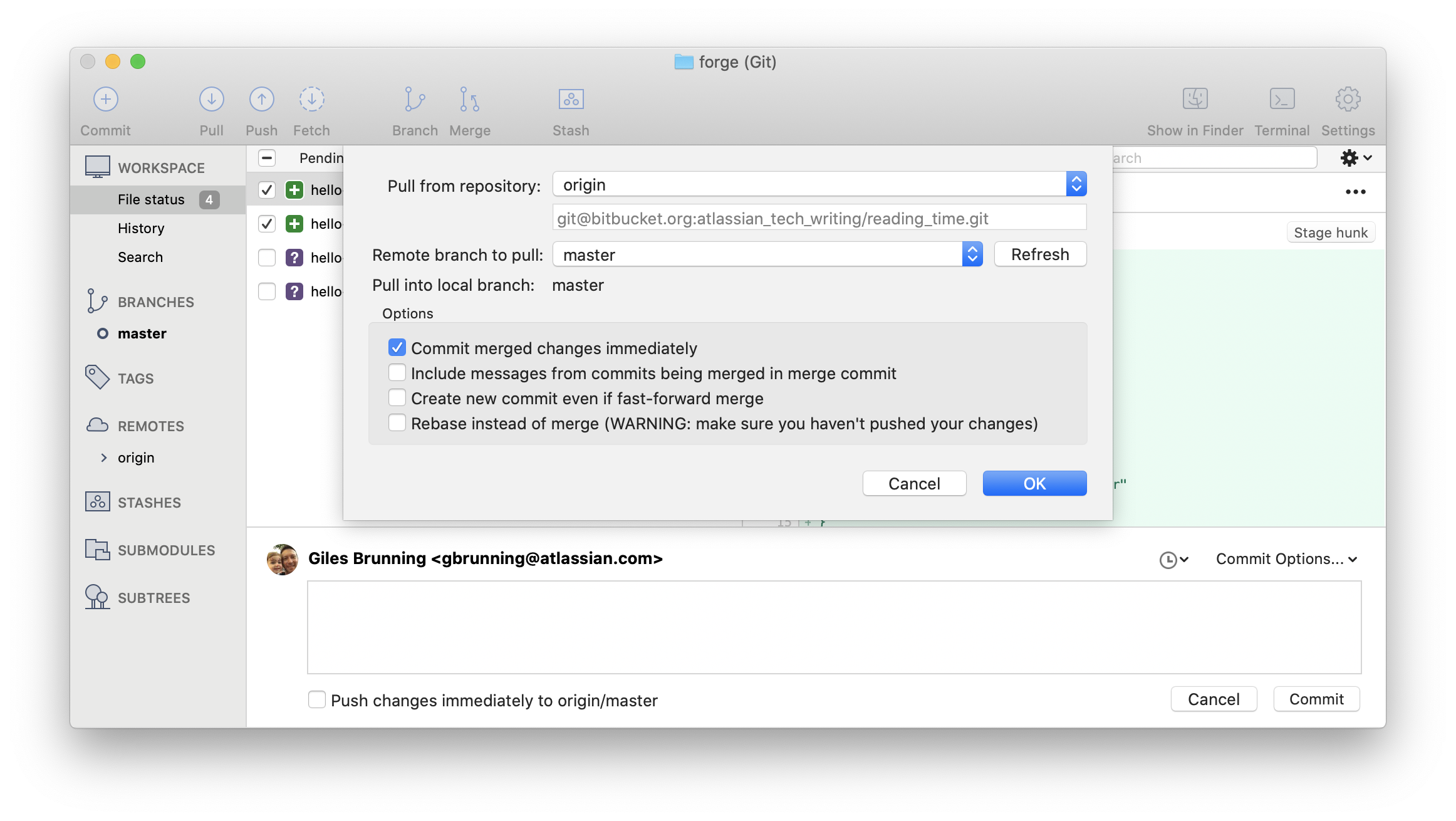This screenshot has height=821, width=1456.
Task: Enable Rebase instead of merge option
Action: coord(397,423)
